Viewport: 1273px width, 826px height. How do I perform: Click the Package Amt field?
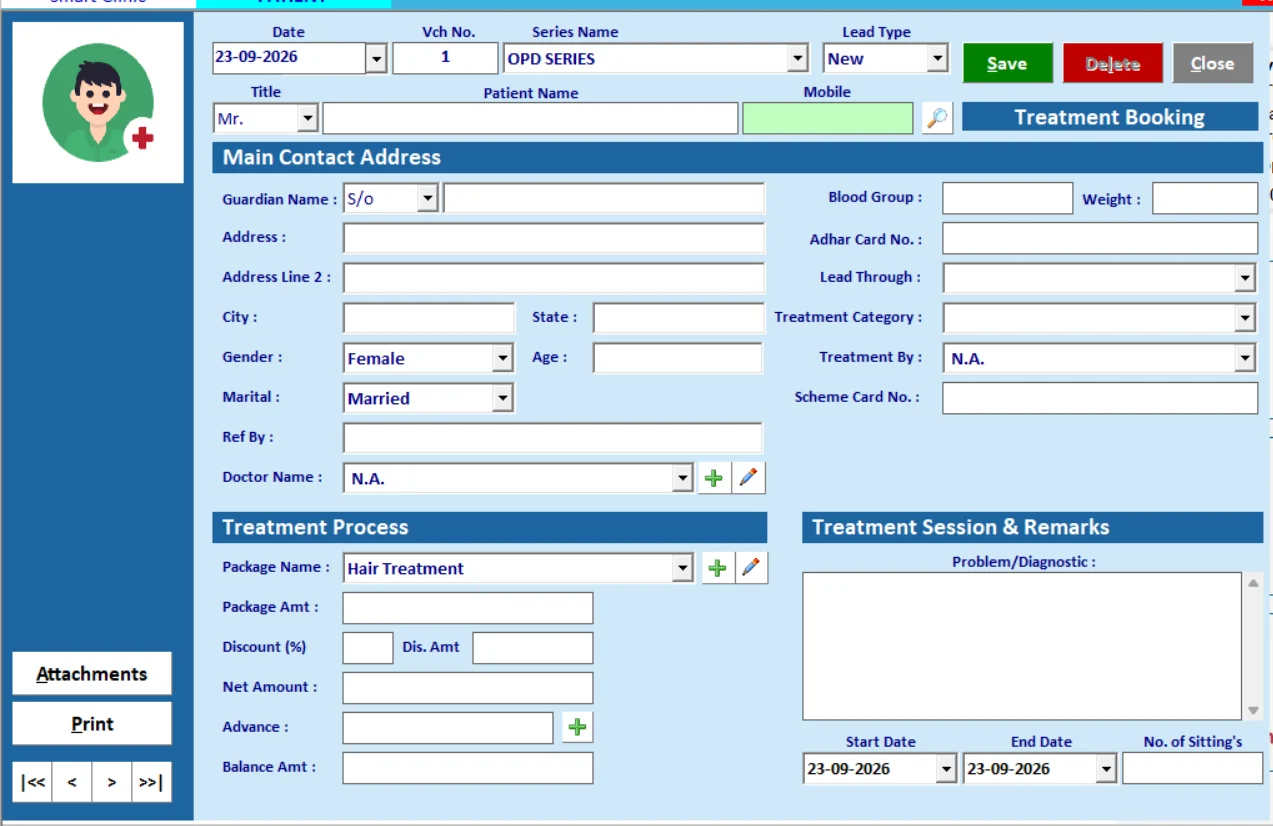point(468,608)
